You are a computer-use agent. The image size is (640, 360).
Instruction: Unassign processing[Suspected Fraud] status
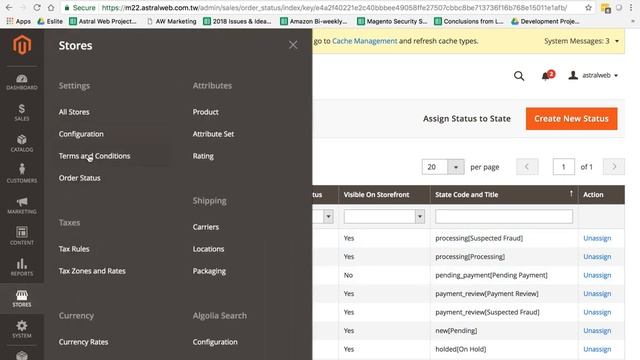[x=597, y=238]
